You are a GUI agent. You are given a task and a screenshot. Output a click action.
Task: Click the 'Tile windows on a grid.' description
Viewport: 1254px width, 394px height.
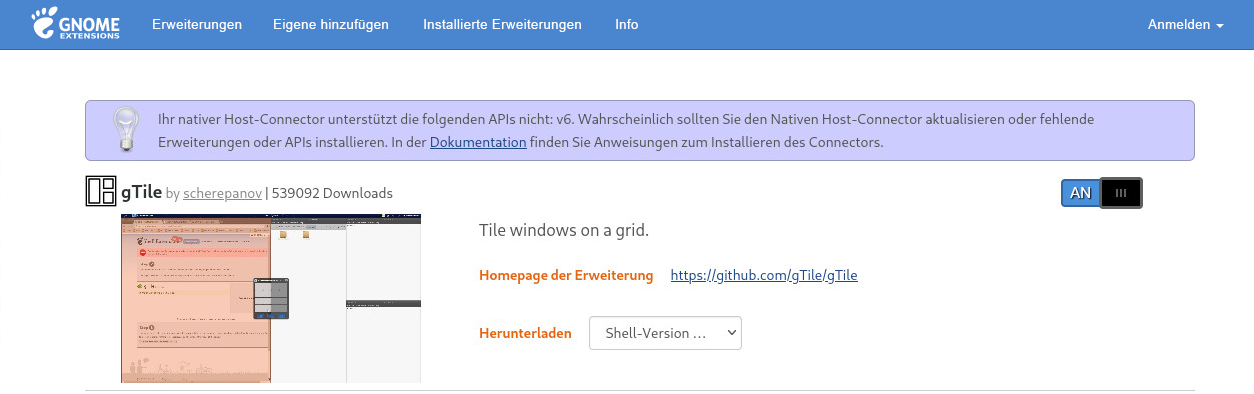pos(565,230)
